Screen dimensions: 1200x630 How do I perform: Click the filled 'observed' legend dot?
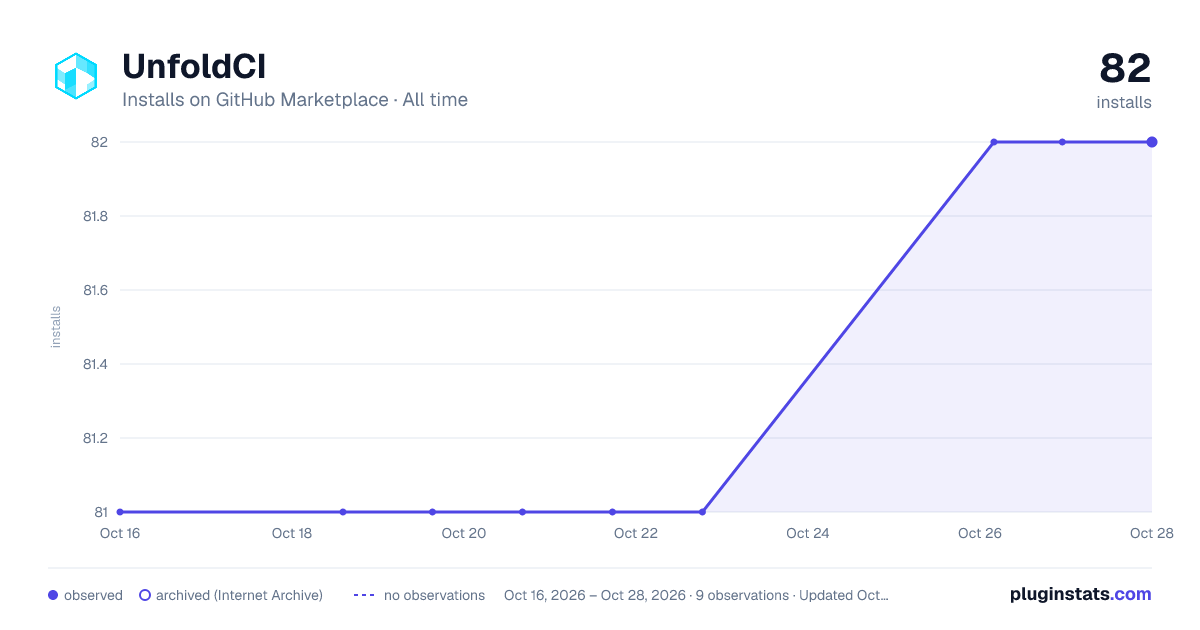coord(53,595)
